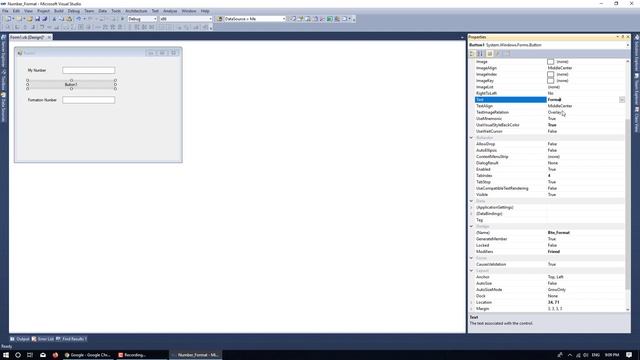Select the Formation Number label
Image resolution: width=640 pixels, height=360 pixels.
tap(42, 100)
